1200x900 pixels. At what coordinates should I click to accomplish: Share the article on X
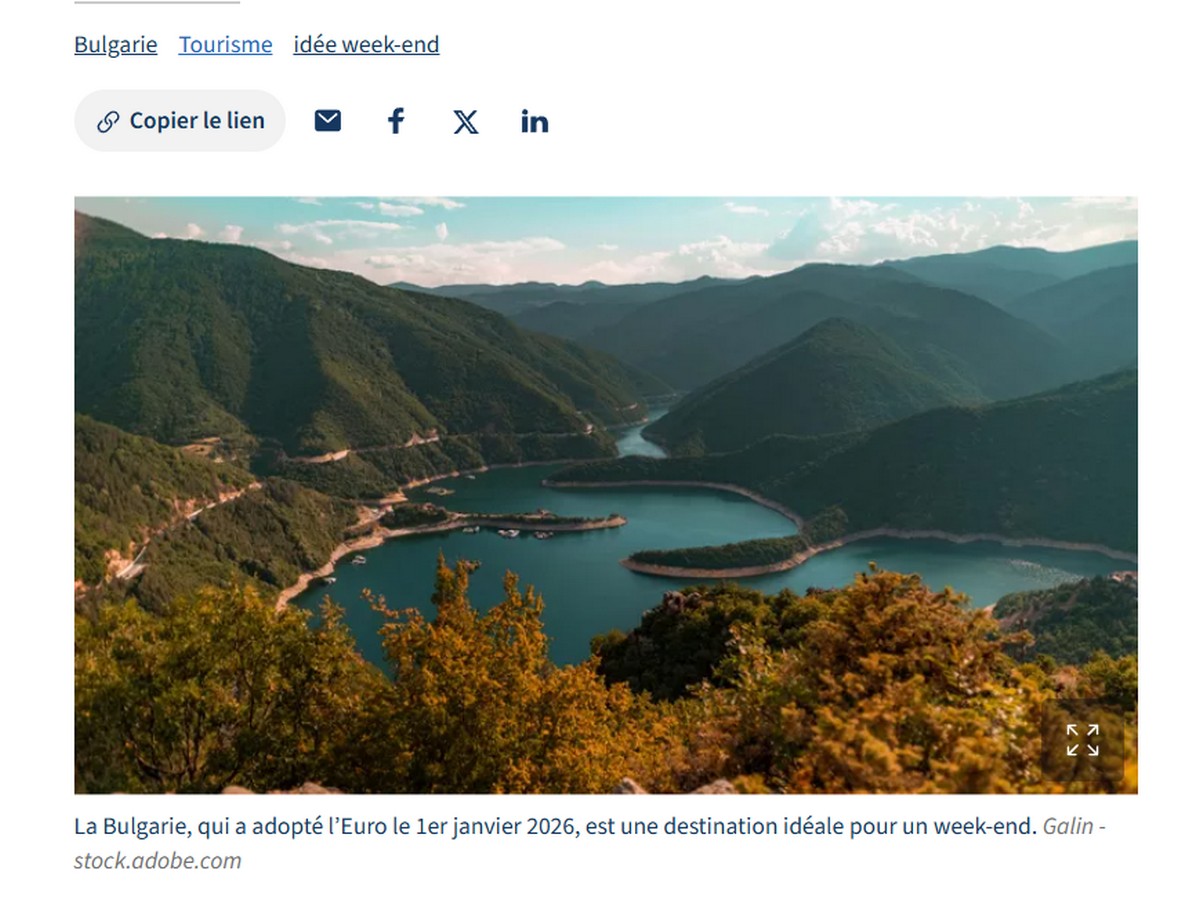pyautogui.click(x=465, y=121)
